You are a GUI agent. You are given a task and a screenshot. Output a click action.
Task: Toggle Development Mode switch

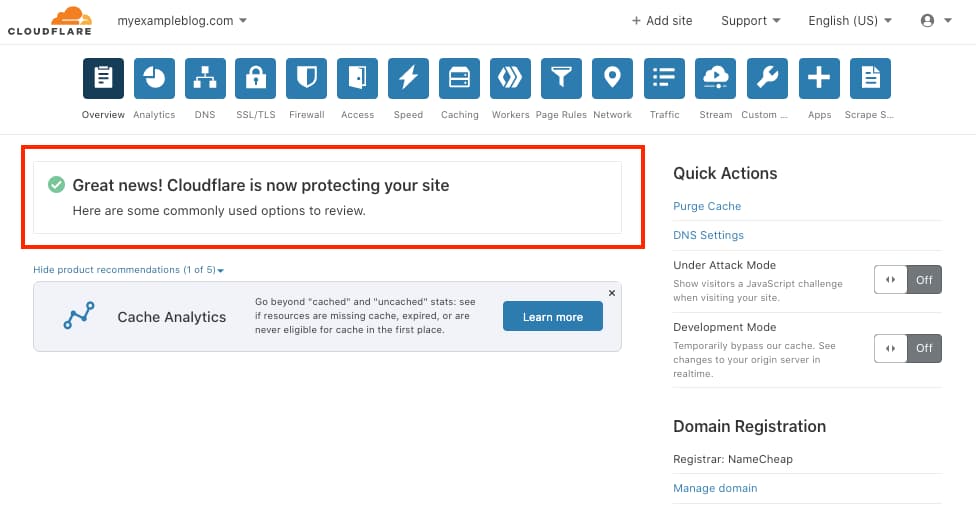[x=908, y=348]
